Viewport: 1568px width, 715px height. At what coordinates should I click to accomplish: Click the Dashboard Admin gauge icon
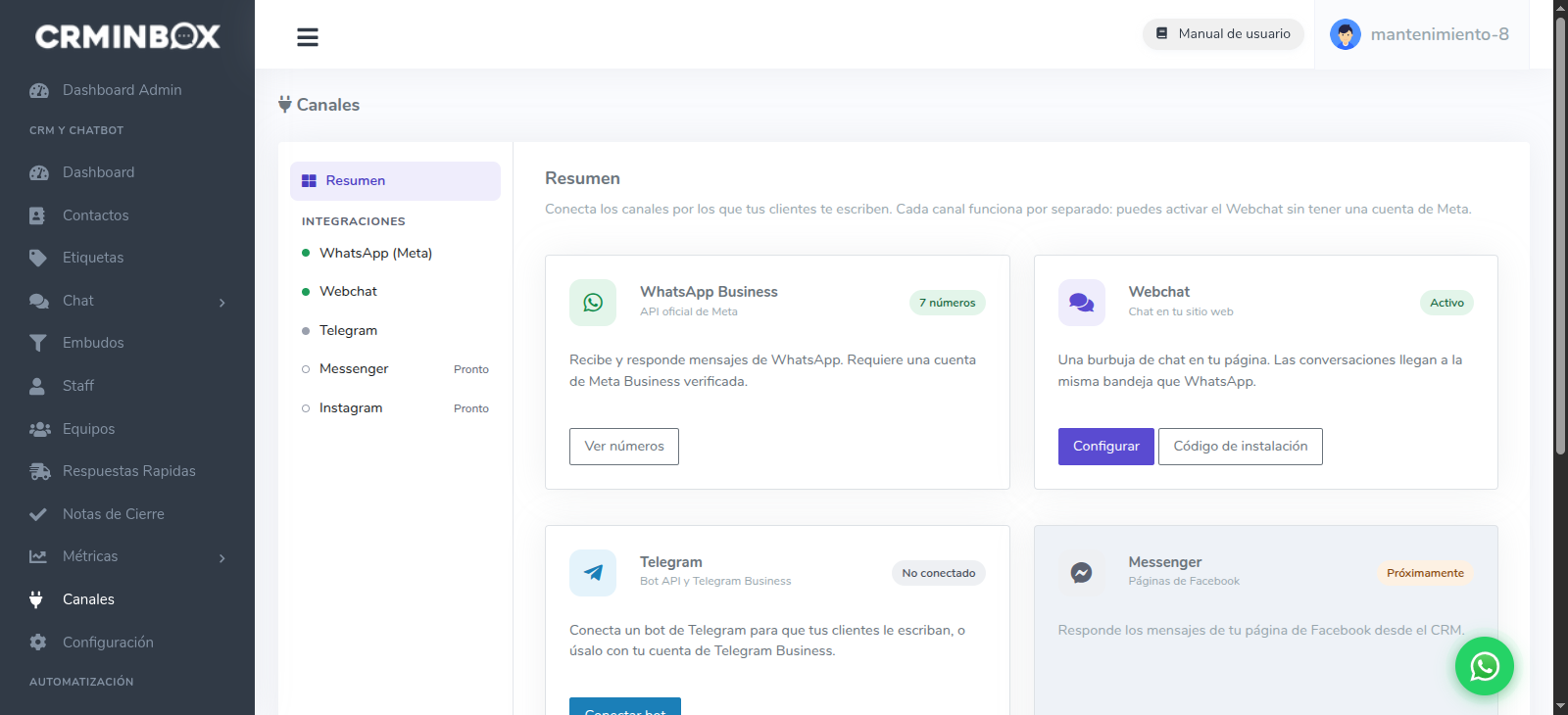(x=39, y=90)
